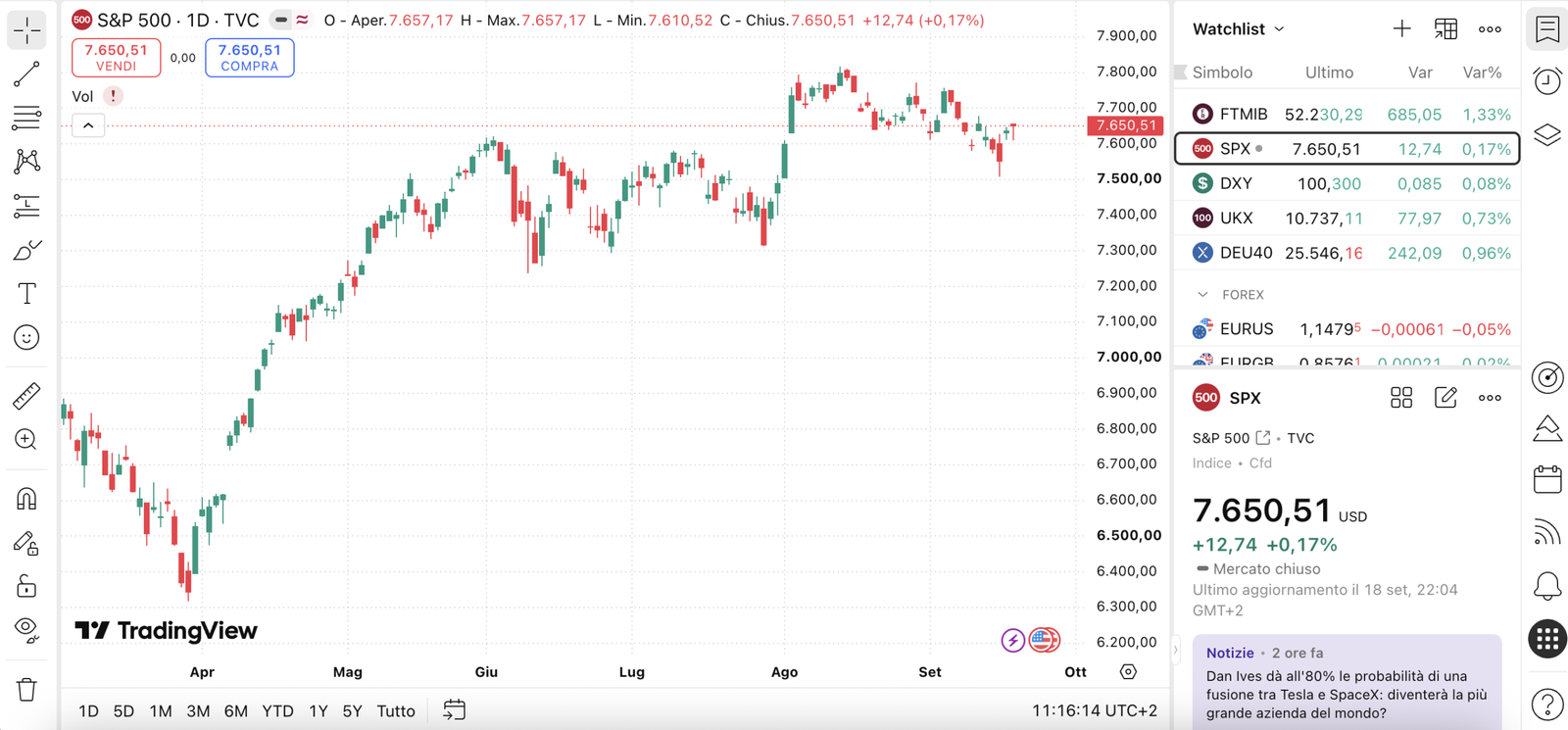
Task: Open S&P 500 external link icon
Action: tap(1263, 438)
